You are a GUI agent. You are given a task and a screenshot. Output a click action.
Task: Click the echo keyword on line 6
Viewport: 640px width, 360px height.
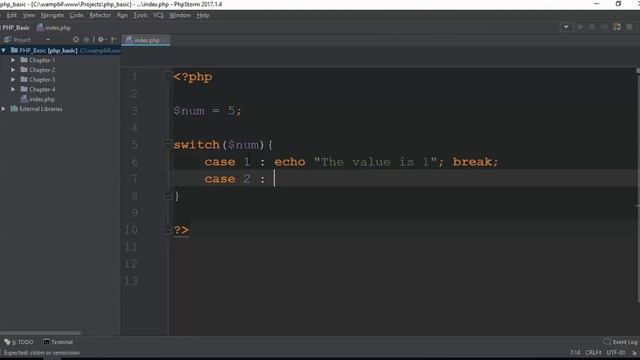(289, 162)
